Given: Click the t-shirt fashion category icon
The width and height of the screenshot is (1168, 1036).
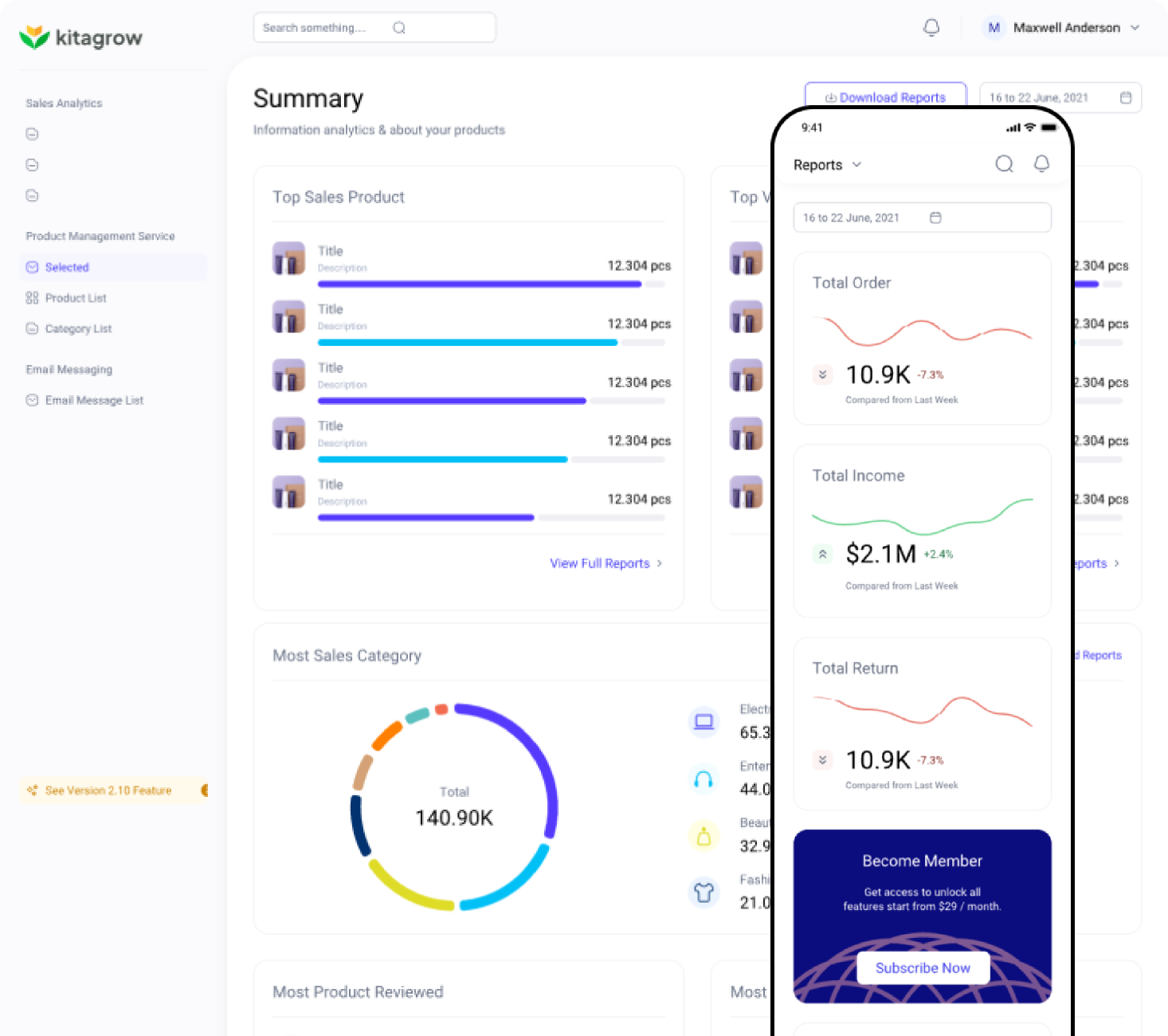Looking at the screenshot, I should coord(704,893).
